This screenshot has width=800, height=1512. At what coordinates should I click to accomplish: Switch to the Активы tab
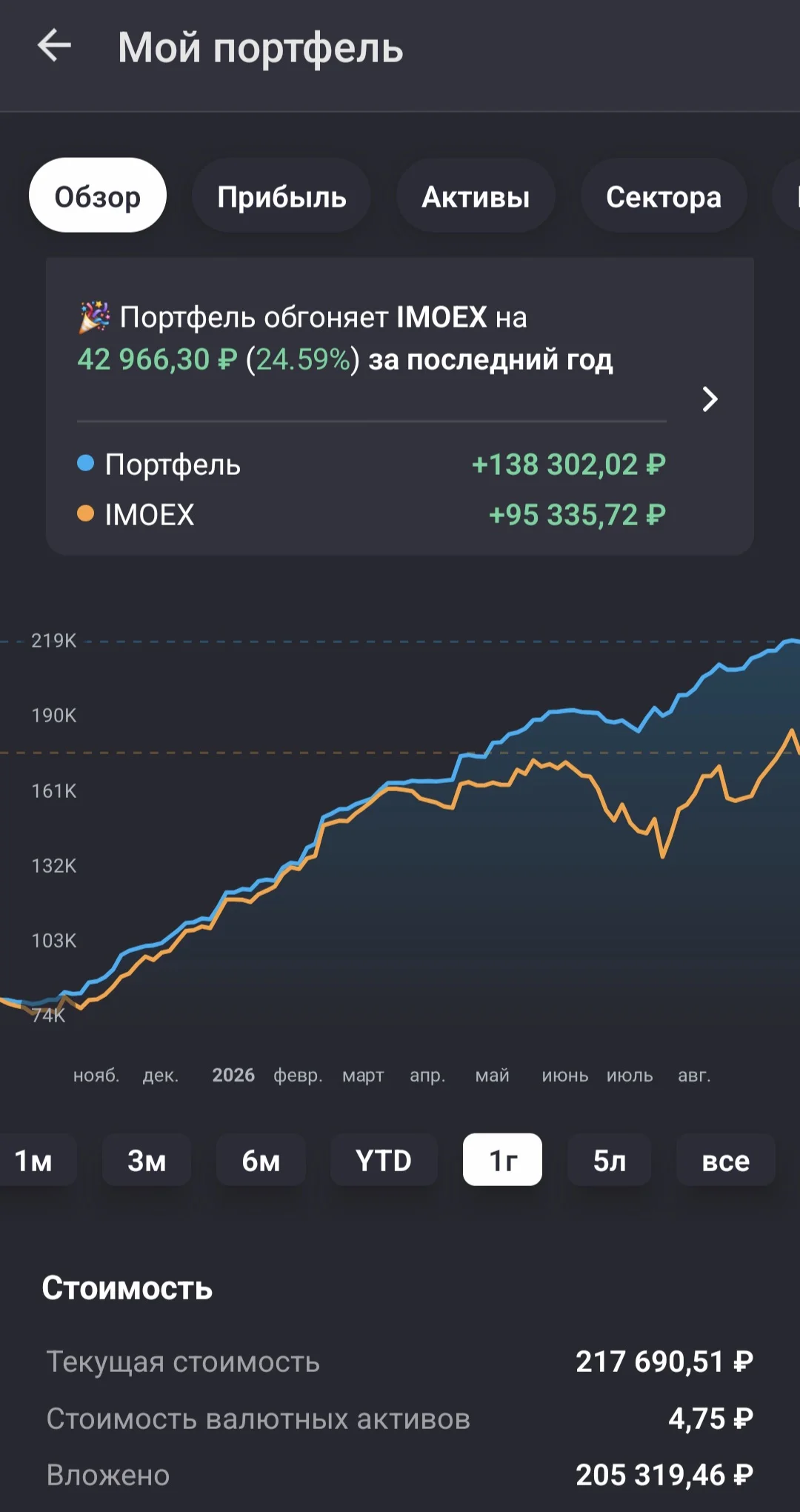tap(476, 196)
